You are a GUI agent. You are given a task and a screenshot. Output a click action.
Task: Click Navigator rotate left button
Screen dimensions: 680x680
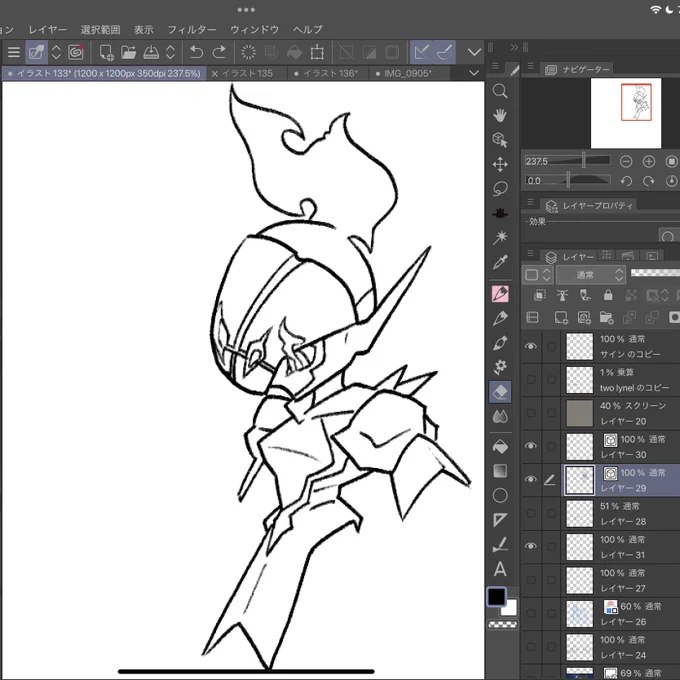(x=626, y=181)
